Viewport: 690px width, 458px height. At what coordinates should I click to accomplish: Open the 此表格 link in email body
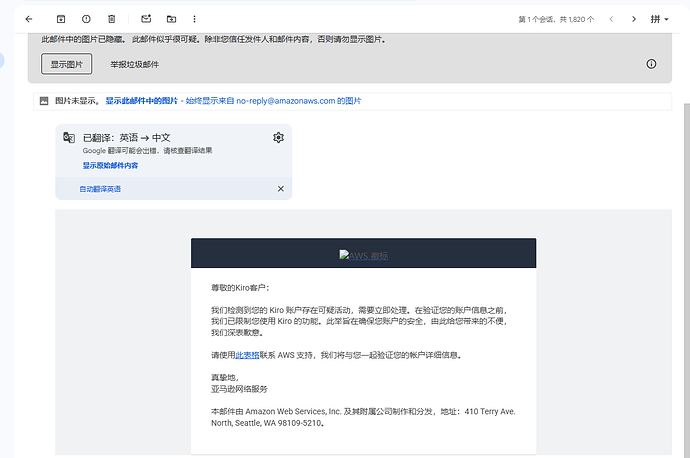coord(247,355)
